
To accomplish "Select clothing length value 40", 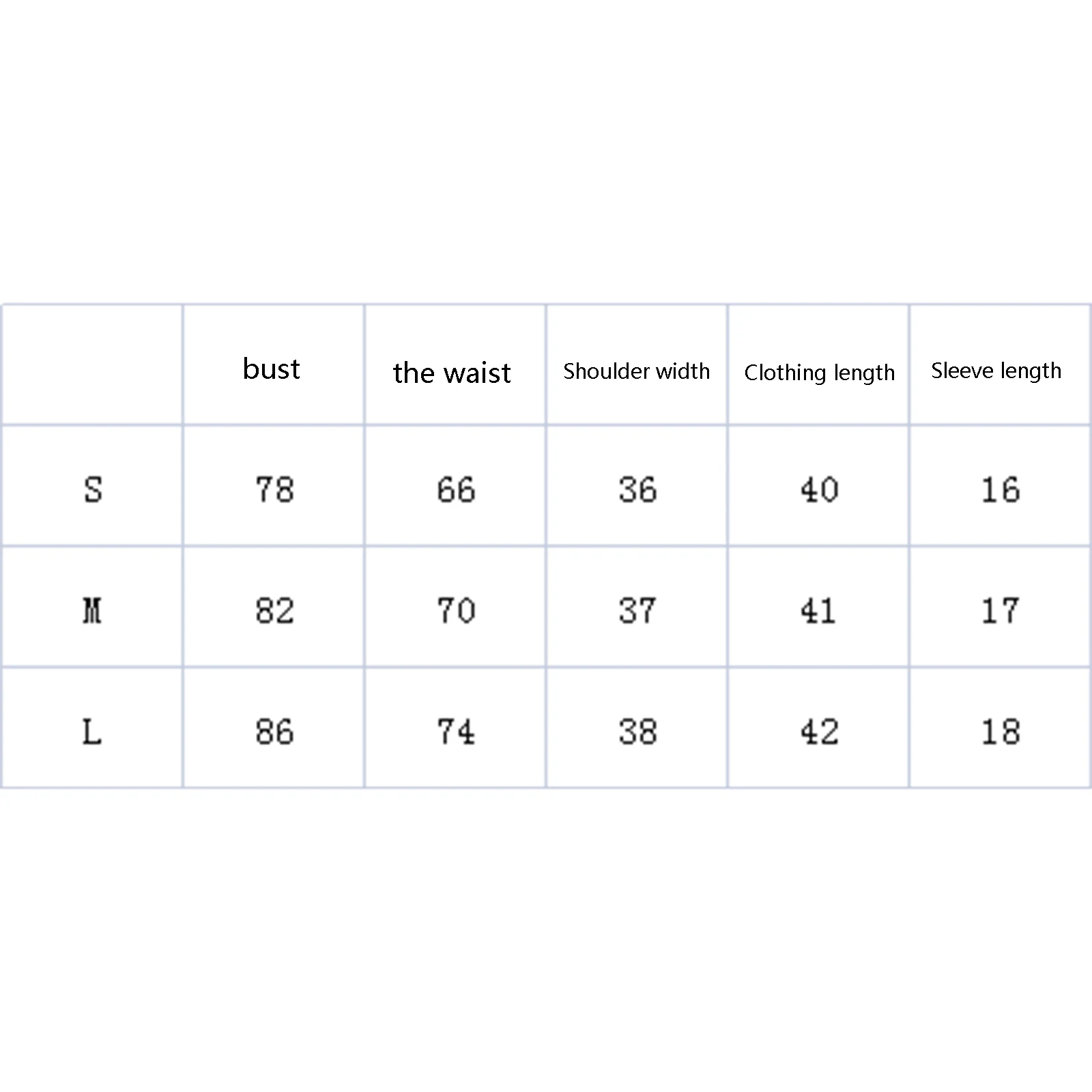I will tap(819, 489).
